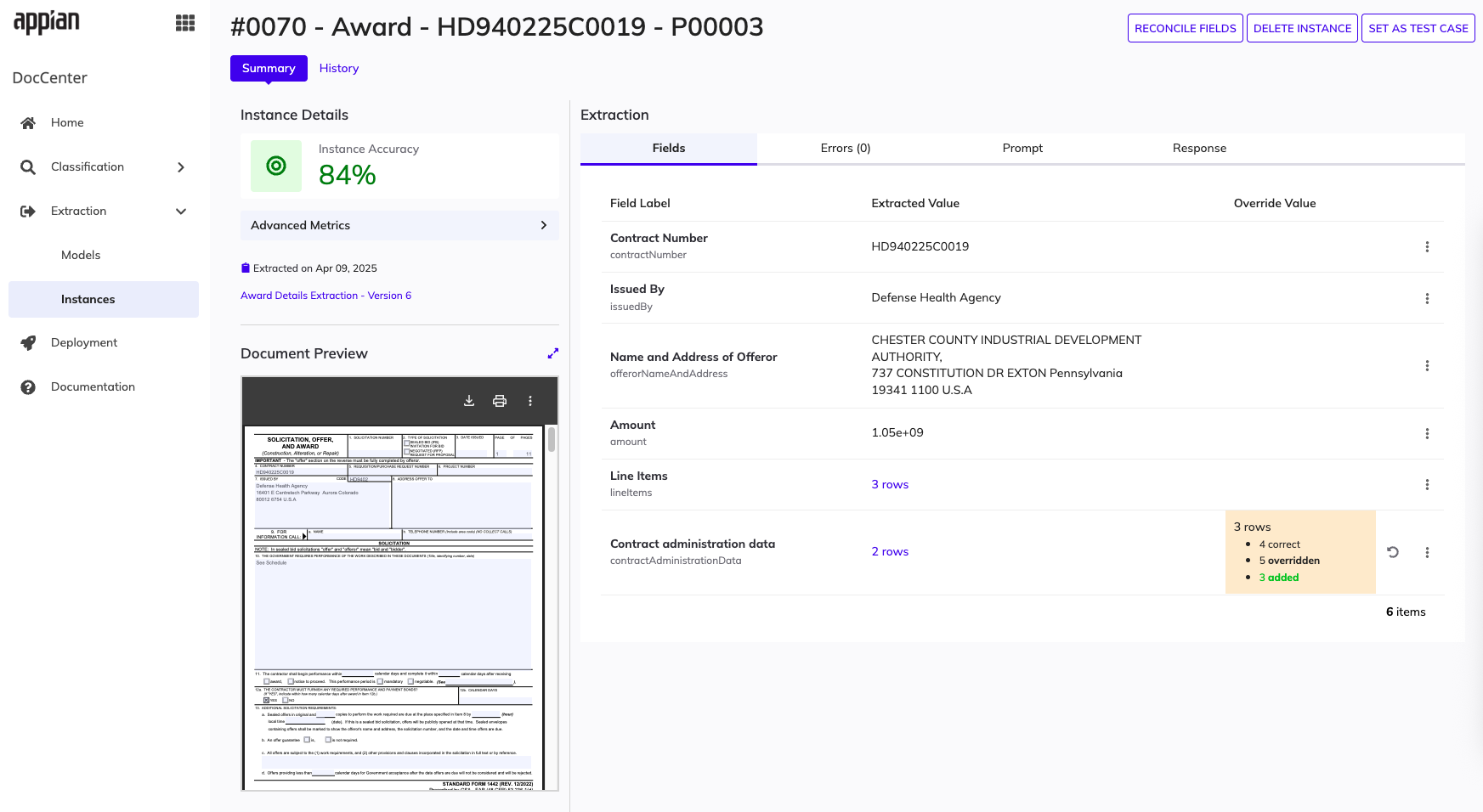1483x812 pixels.
Task: Click the SET AS TEST CASE button
Action: click(1418, 28)
